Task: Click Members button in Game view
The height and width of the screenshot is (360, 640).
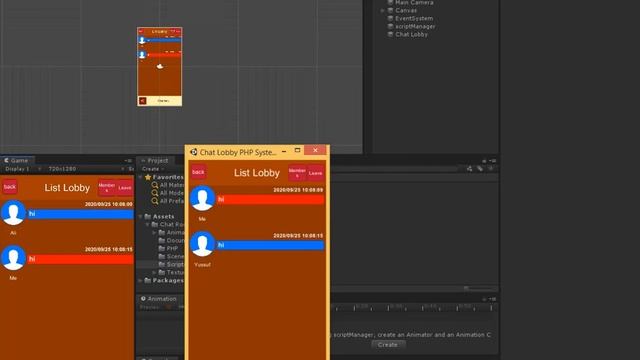Action: 107,188
